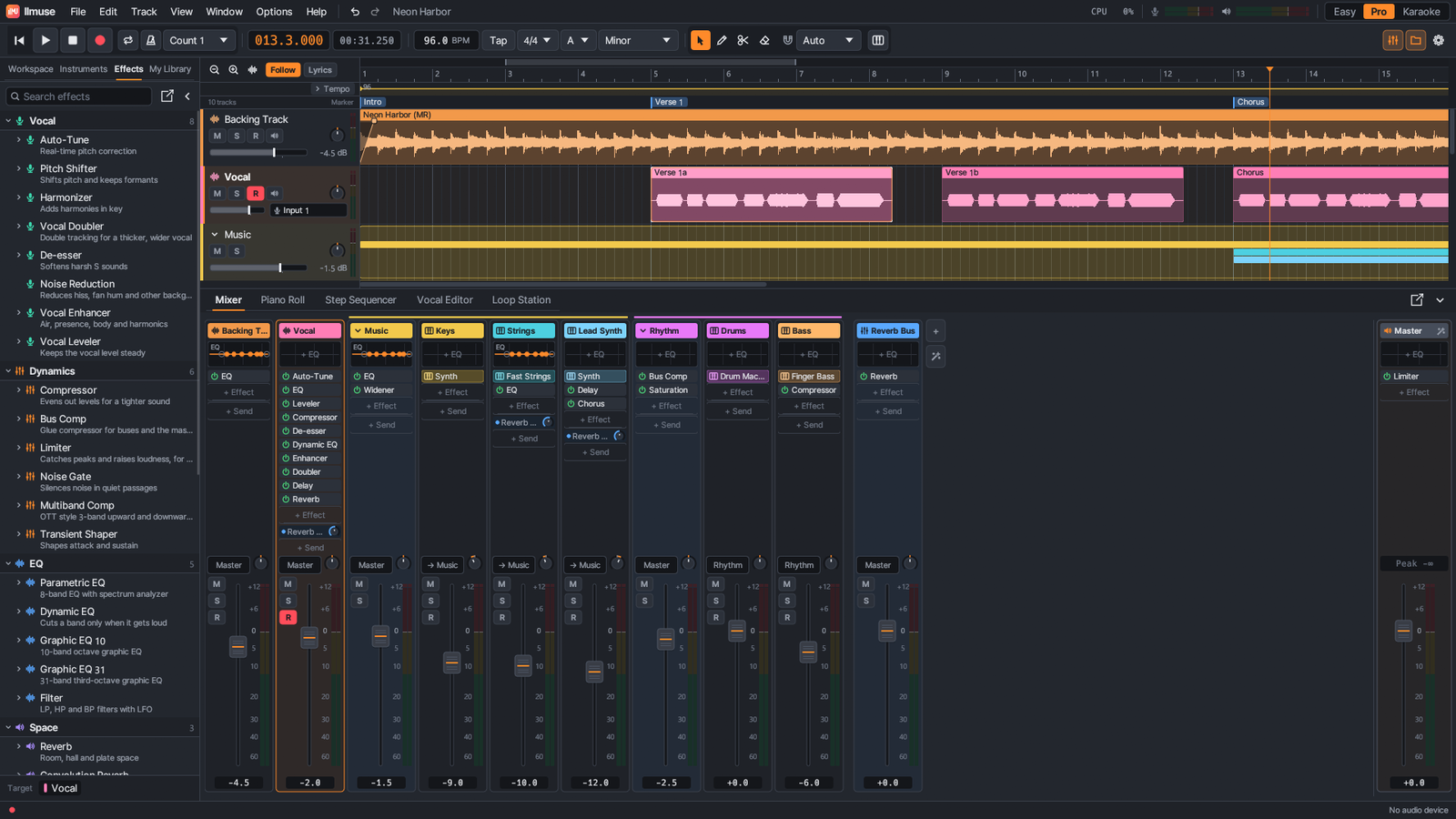Open the File menu
The image size is (1456, 819).
click(78, 12)
